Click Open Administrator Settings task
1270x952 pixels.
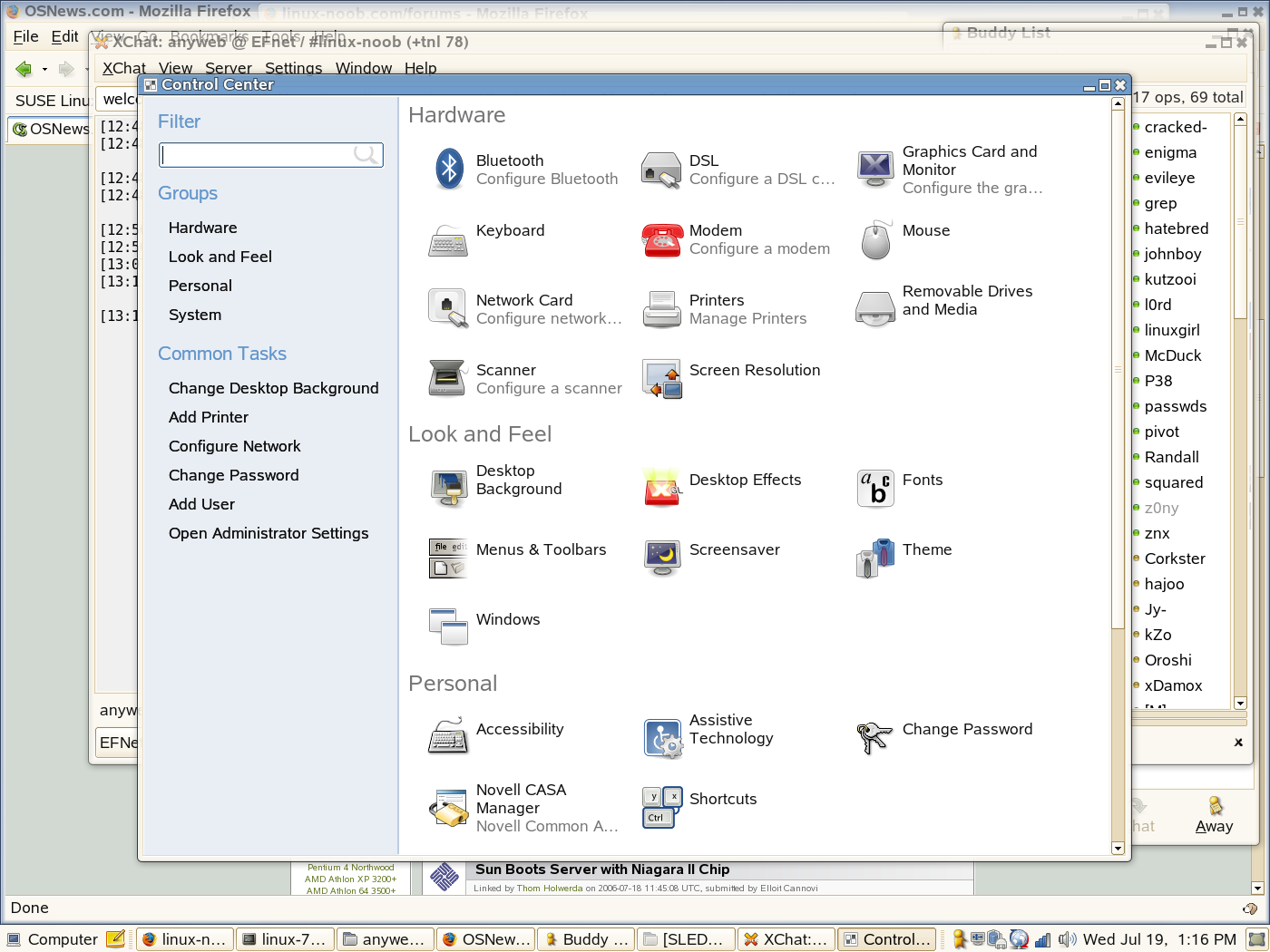click(x=268, y=533)
